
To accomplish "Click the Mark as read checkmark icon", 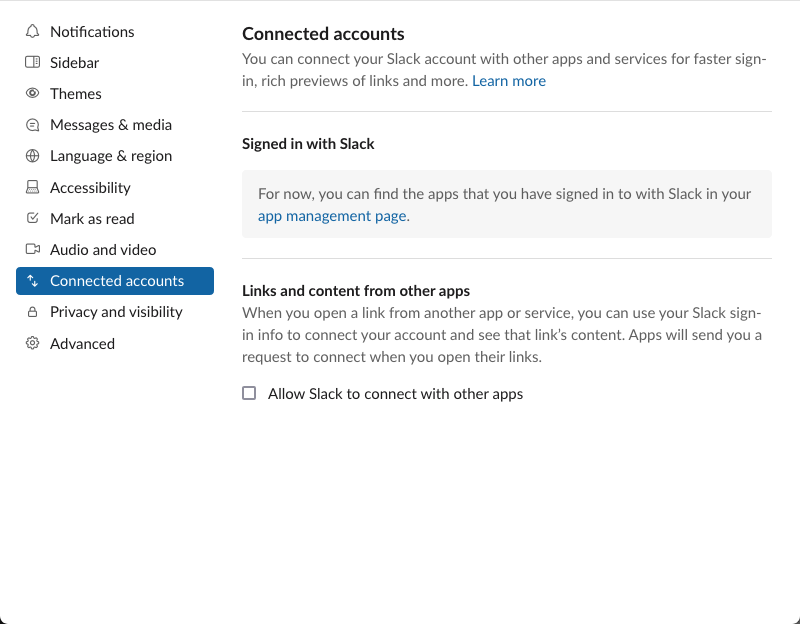I will click(32, 218).
